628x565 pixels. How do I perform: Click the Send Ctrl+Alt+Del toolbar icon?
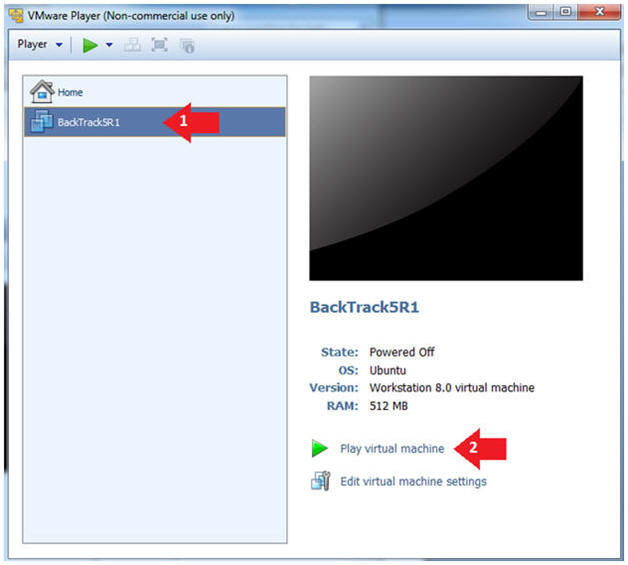pyautogui.click(x=132, y=45)
